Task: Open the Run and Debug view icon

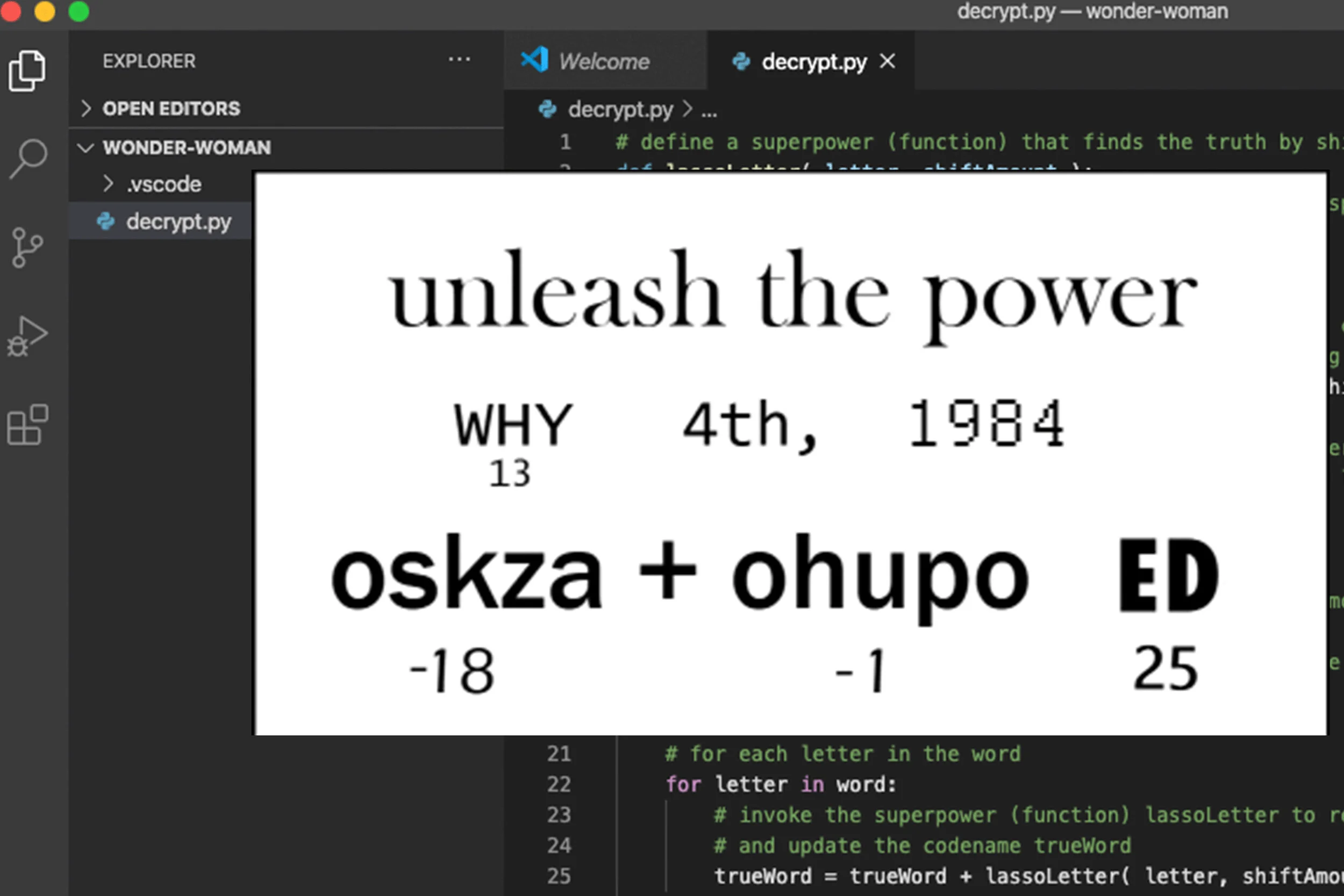Action: 27,336
